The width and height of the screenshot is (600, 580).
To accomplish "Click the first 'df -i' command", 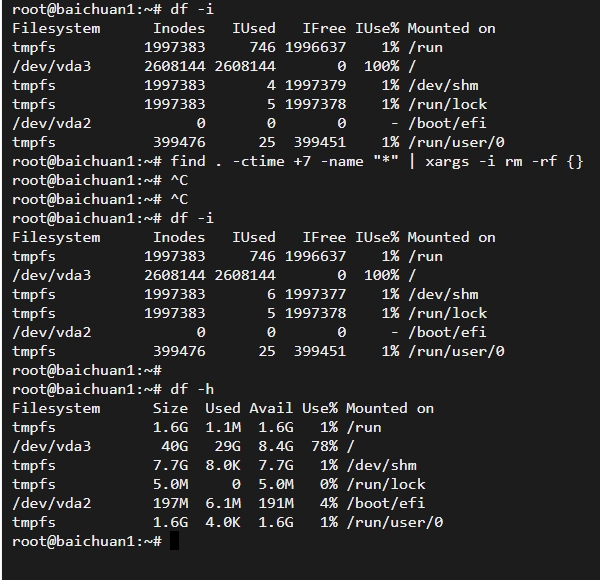I will (192, 9).
